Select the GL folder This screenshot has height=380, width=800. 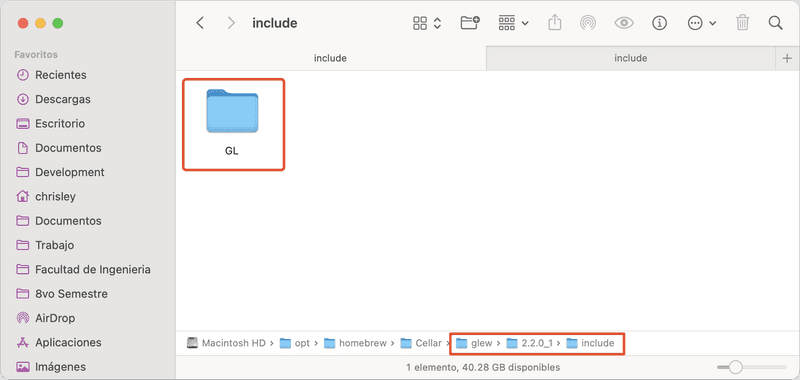point(232,123)
